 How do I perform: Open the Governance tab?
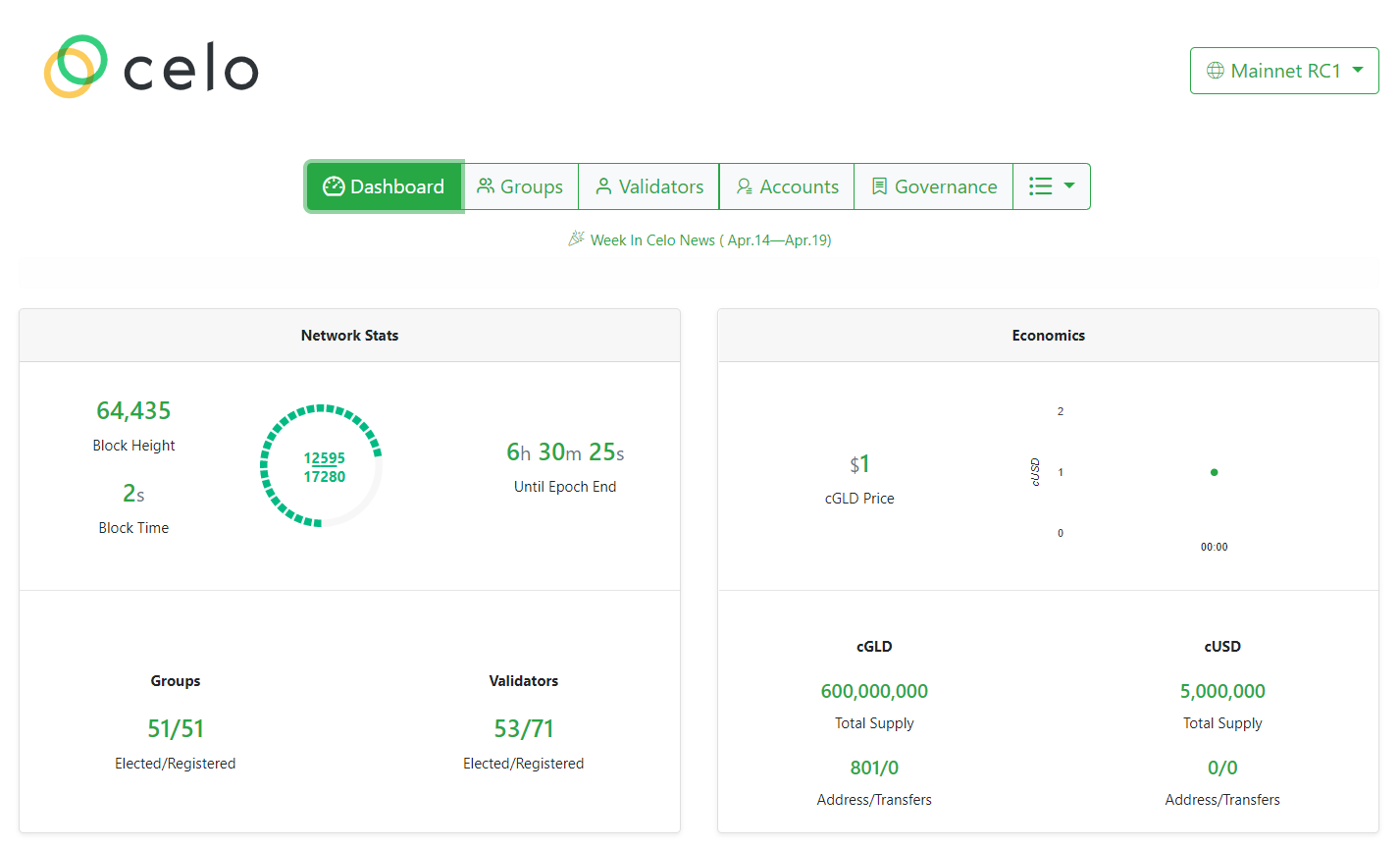point(934,186)
